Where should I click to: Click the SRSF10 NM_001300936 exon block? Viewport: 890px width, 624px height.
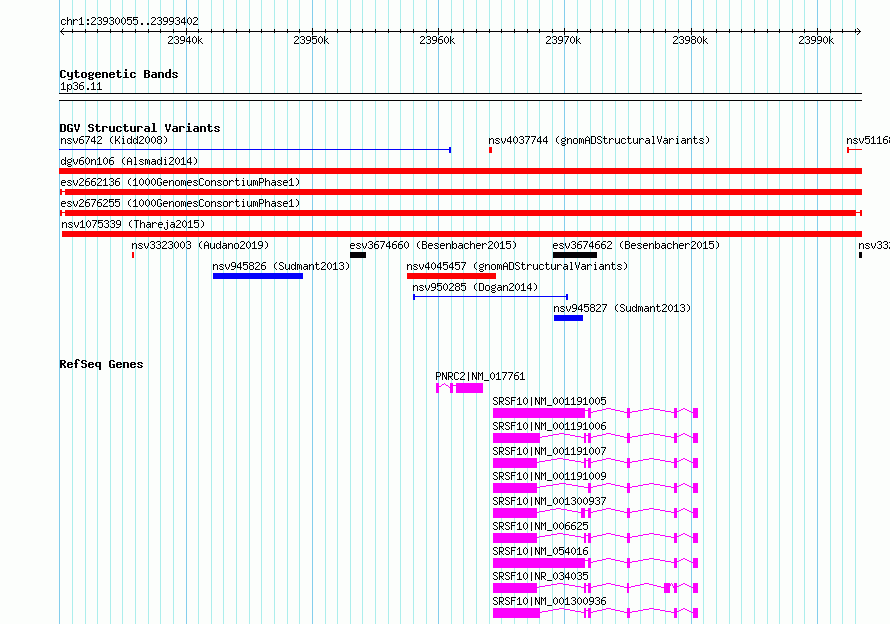(x=517, y=613)
